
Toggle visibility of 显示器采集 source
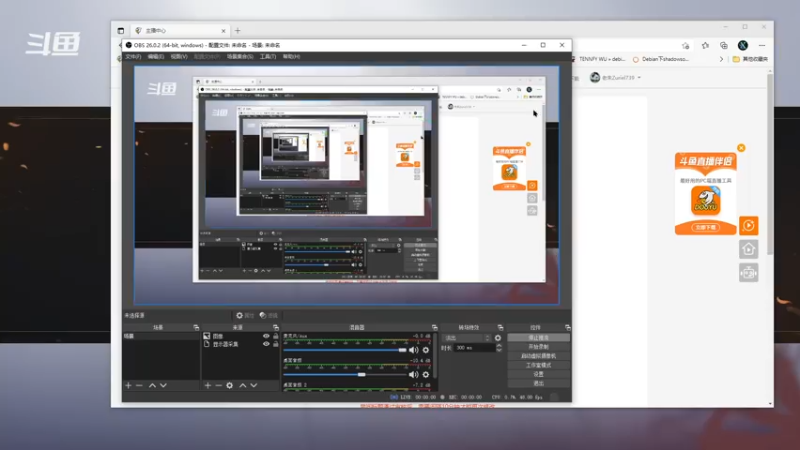266,344
